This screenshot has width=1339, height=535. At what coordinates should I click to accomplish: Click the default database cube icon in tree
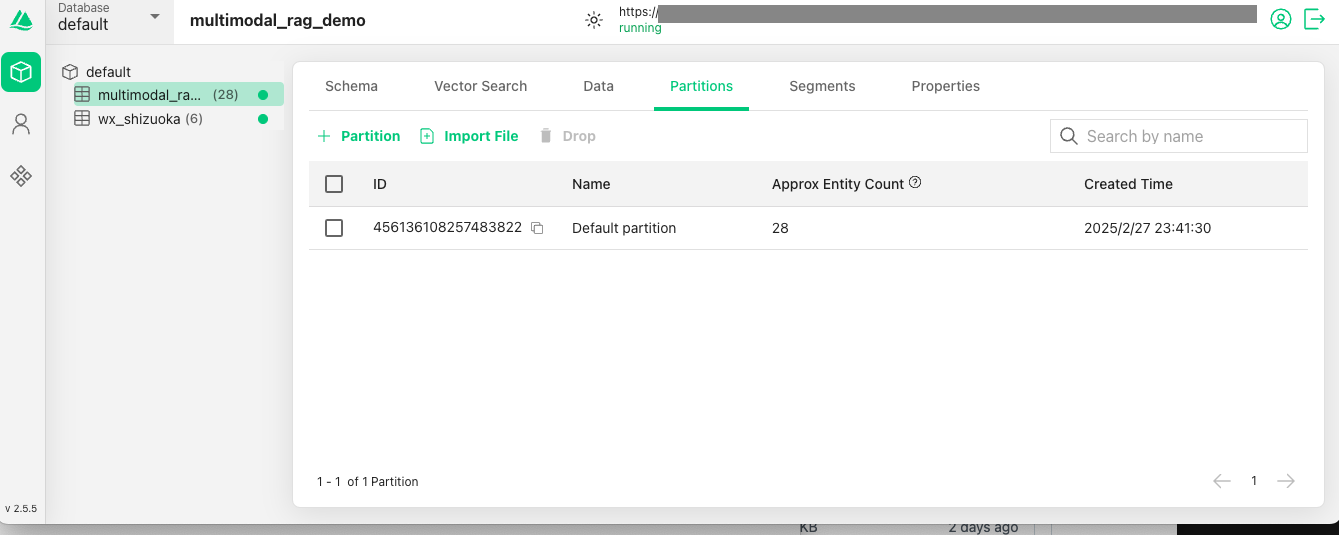click(70, 72)
